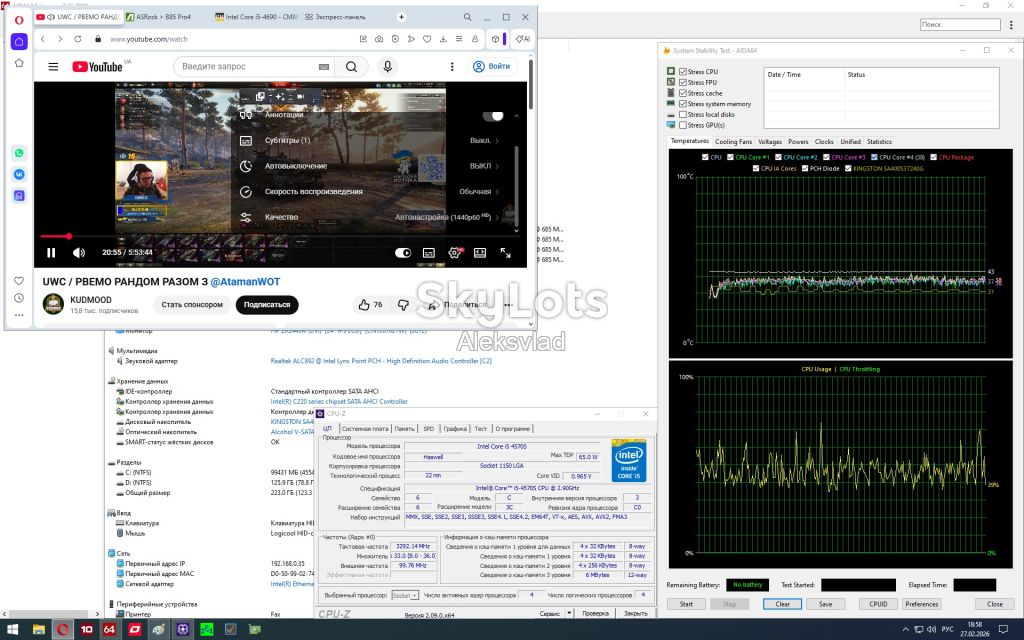Open Системная плата tab in CPU-Z
Viewport: 1024px width, 640px height.
click(365, 429)
